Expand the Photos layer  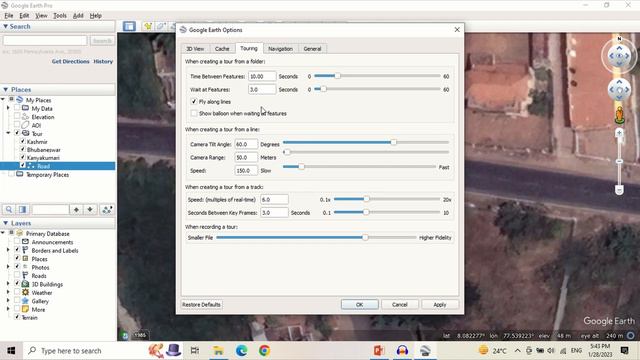[8, 267]
